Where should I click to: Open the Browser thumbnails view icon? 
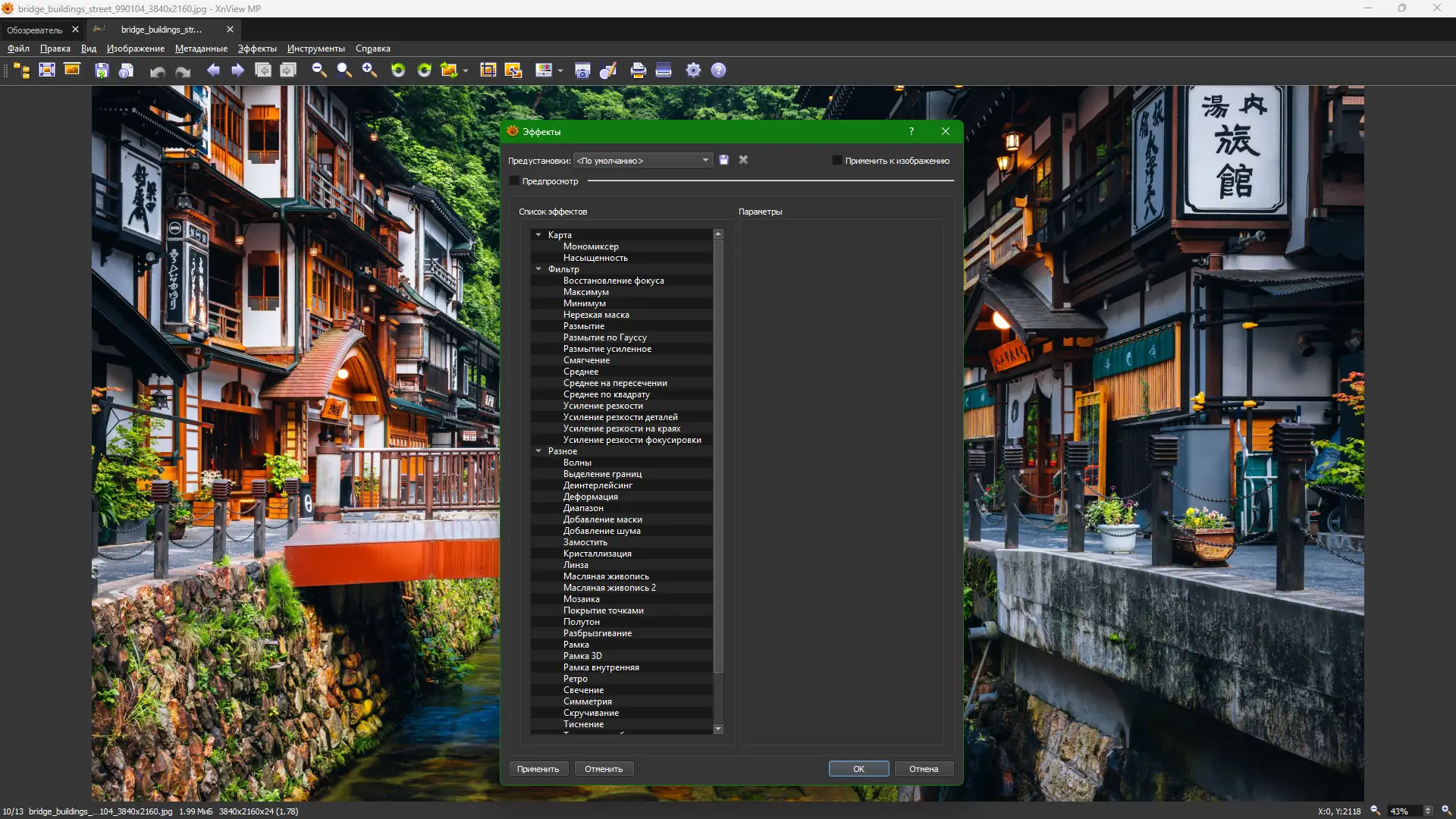pos(20,70)
